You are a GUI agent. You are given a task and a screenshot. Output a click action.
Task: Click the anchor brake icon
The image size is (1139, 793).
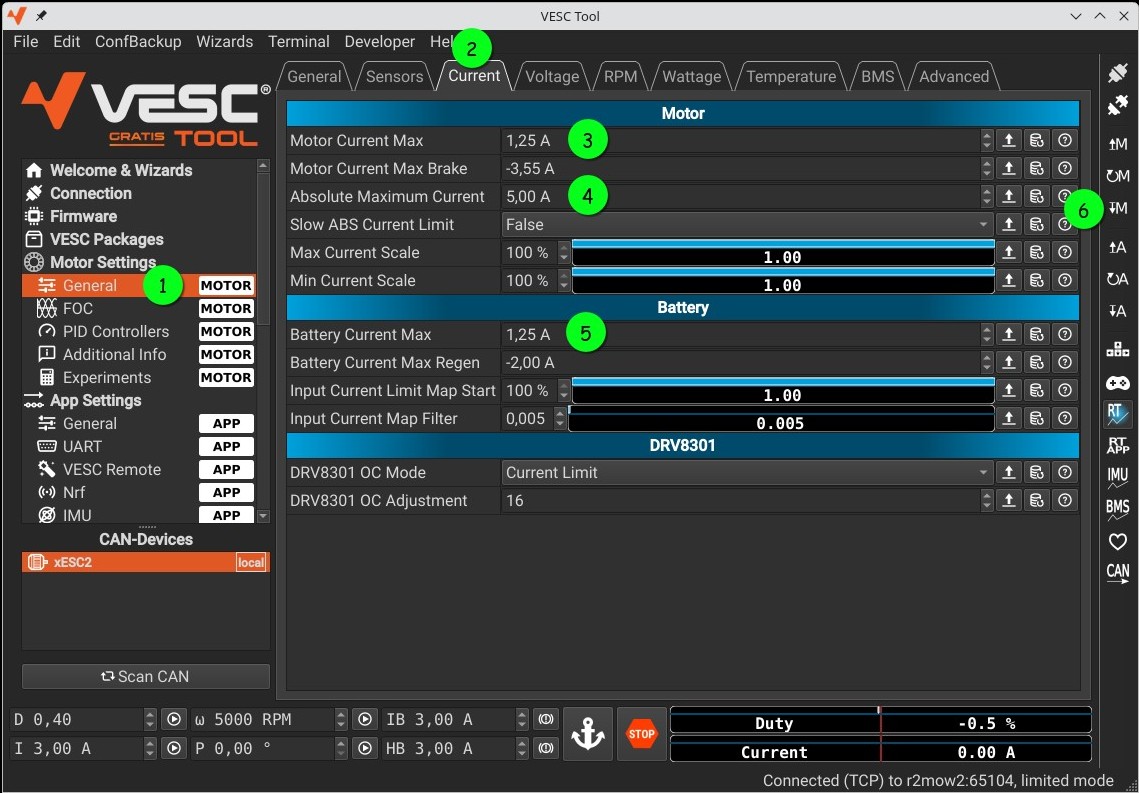pos(588,734)
